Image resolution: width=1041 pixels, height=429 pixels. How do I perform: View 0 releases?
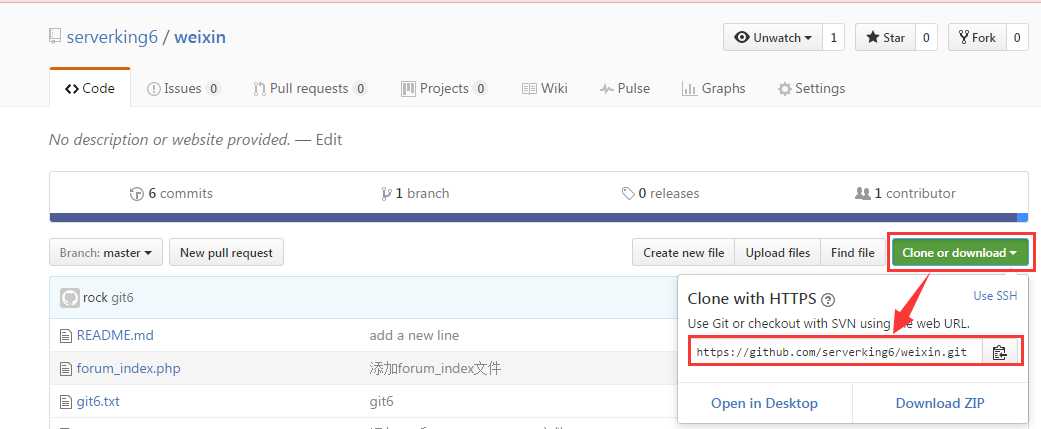tap(661, 193)
